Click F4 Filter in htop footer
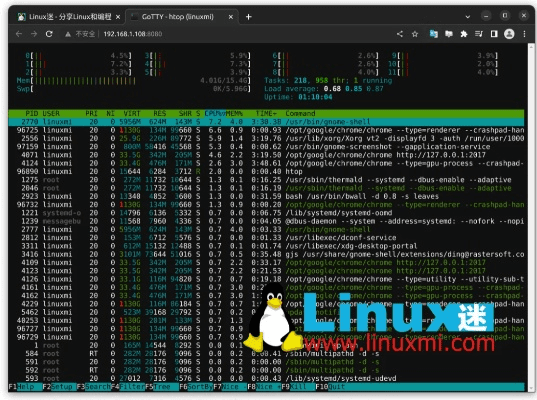The image size is (537, 400). [128, 387]
